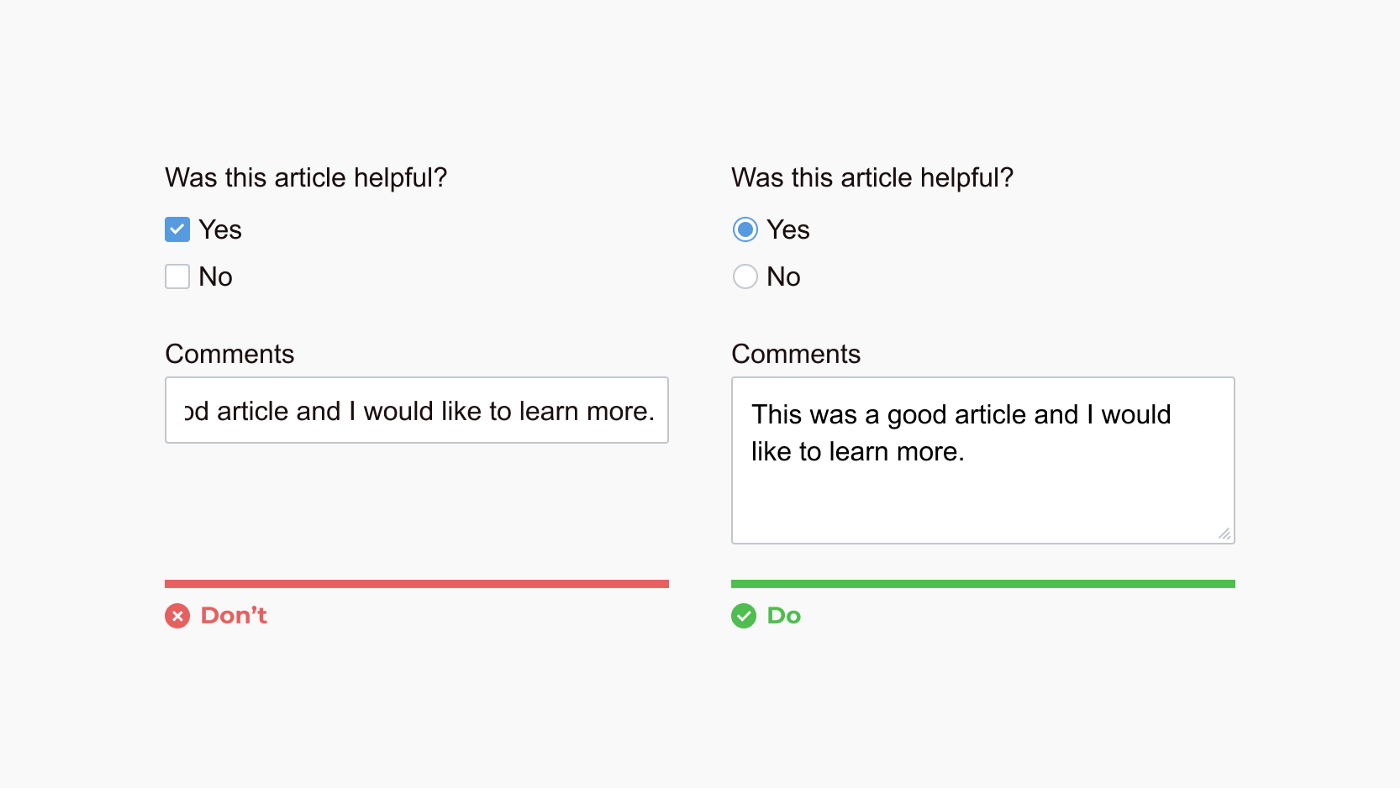Screen dimensions: 1400x788
Task: Click the green Do label text
Action: (x=784, y=616)
